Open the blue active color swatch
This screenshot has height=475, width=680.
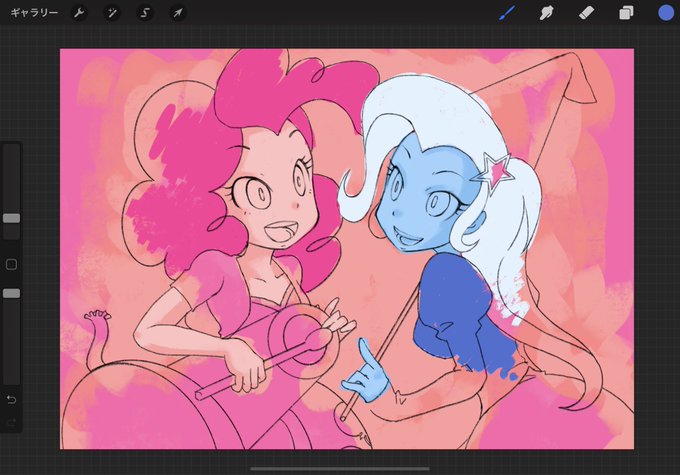666,13
